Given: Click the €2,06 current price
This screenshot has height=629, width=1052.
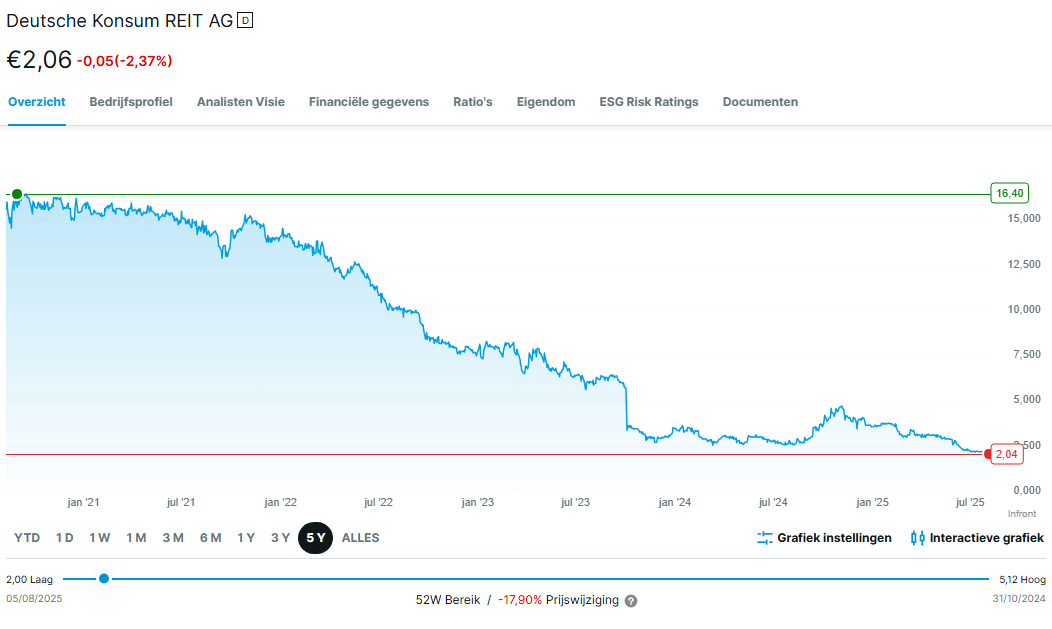Looking at the screenshot, I should click(x=39, y=60).
